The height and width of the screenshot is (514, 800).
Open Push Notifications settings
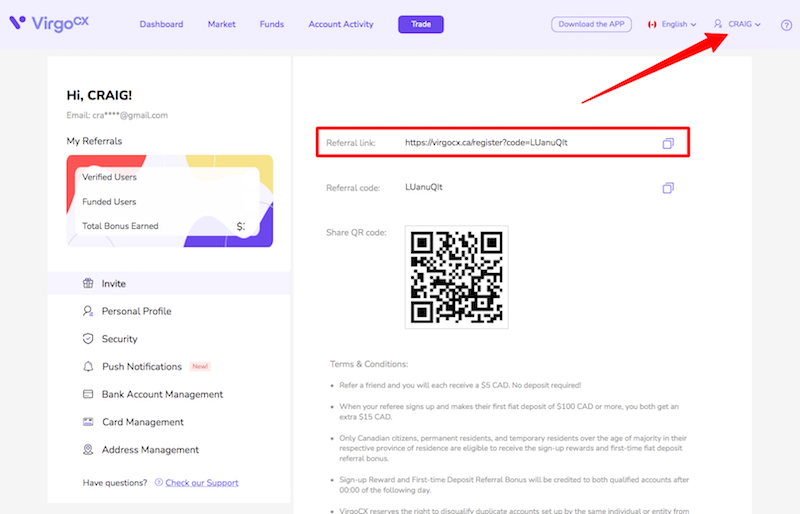[142, 366]
